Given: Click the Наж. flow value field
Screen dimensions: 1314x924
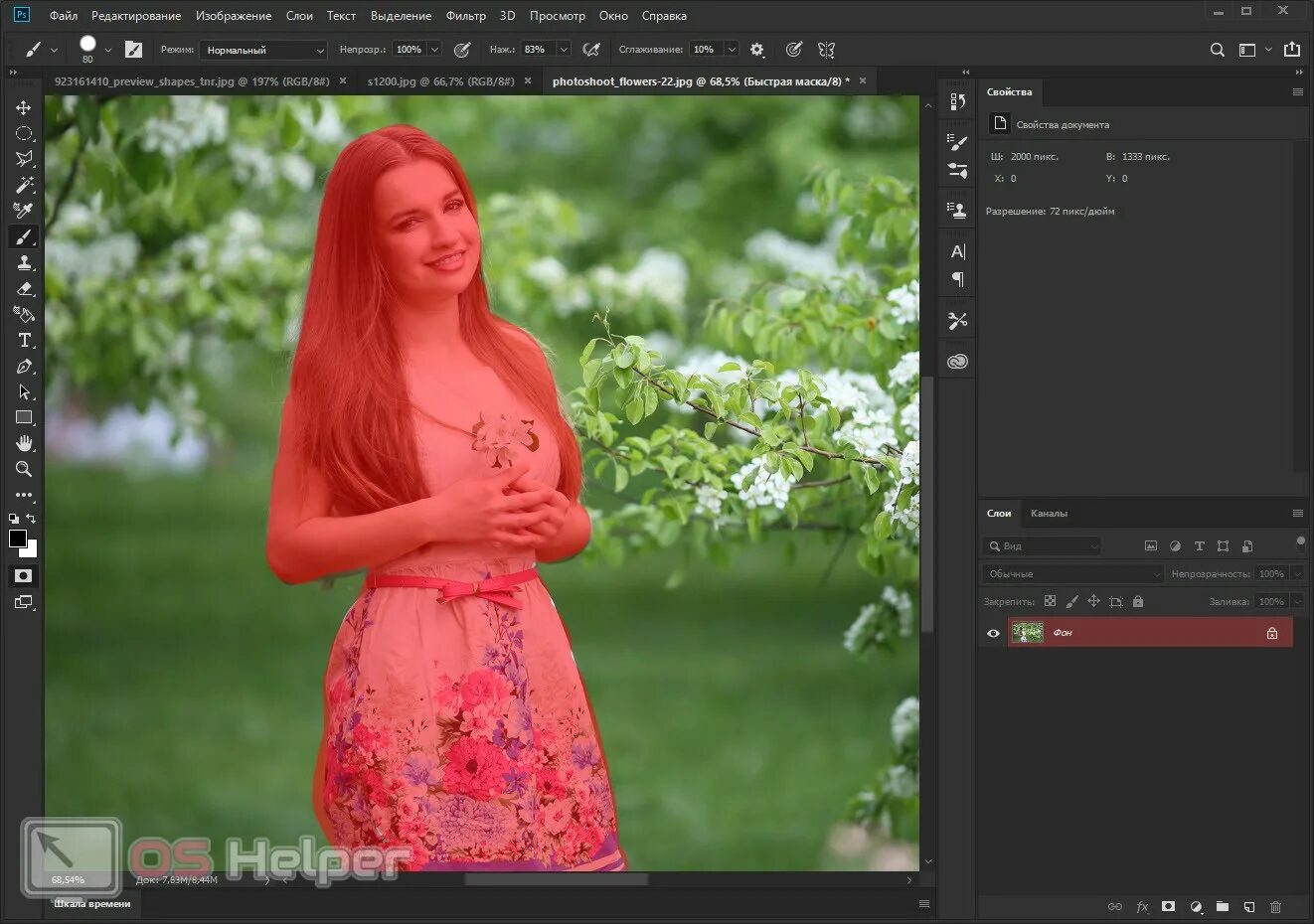Looking at the screenshot, I should [537, 50].
